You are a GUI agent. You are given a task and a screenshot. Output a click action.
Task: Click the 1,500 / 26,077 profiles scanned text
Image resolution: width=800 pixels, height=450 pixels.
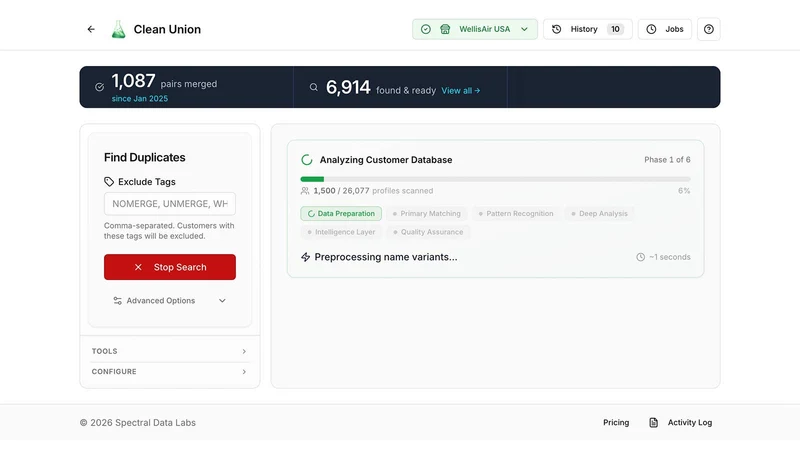(x=373, y=191)
